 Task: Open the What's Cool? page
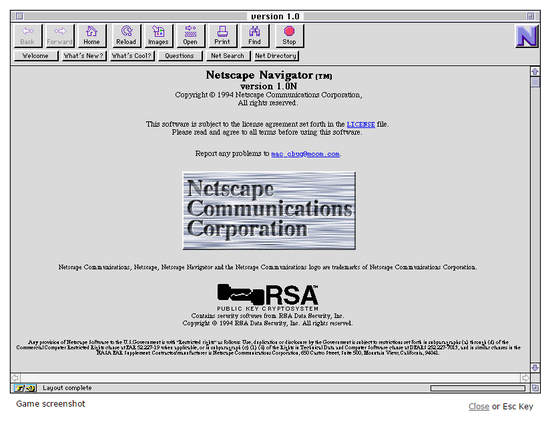132,56
